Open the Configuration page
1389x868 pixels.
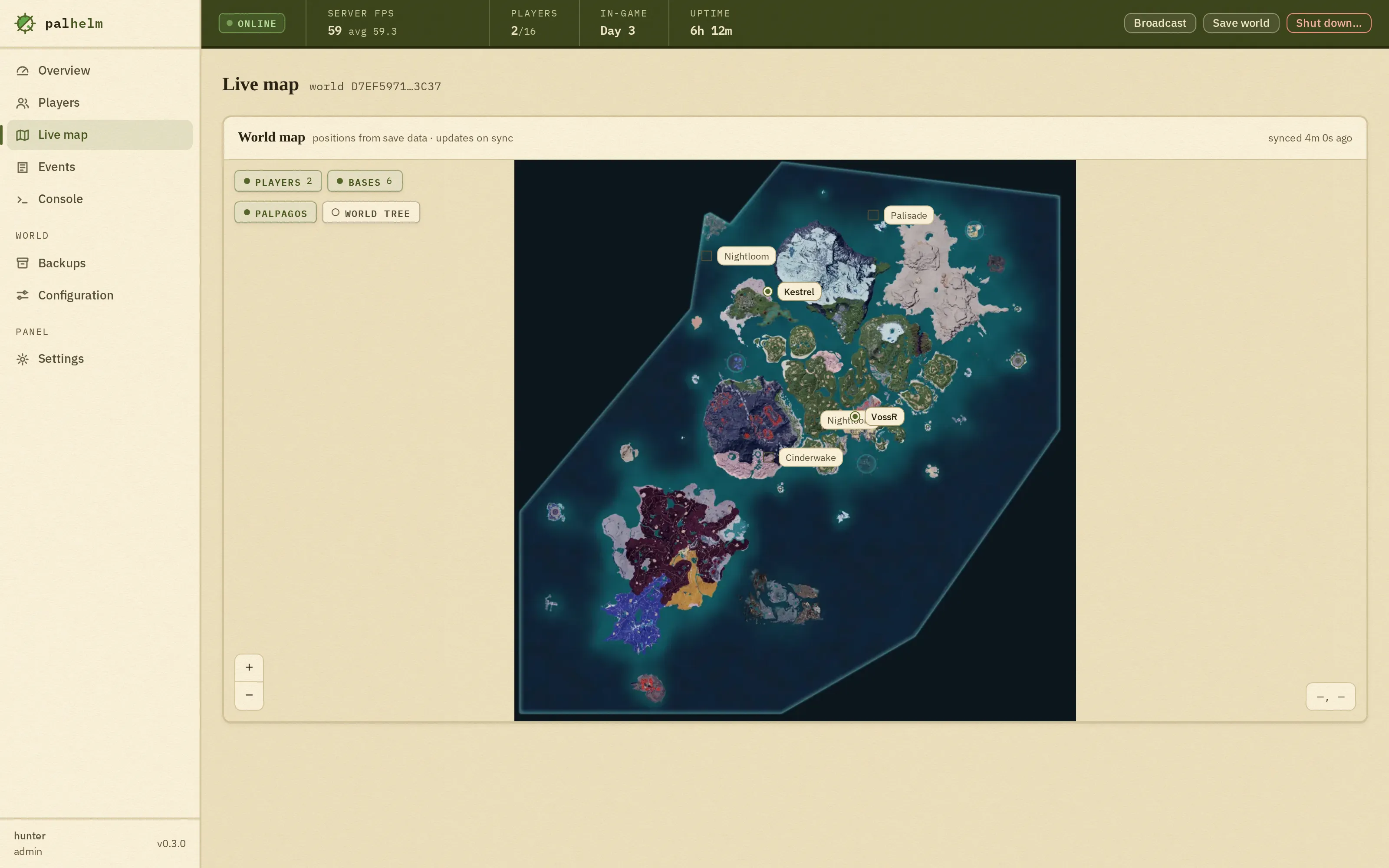point(100,295)
